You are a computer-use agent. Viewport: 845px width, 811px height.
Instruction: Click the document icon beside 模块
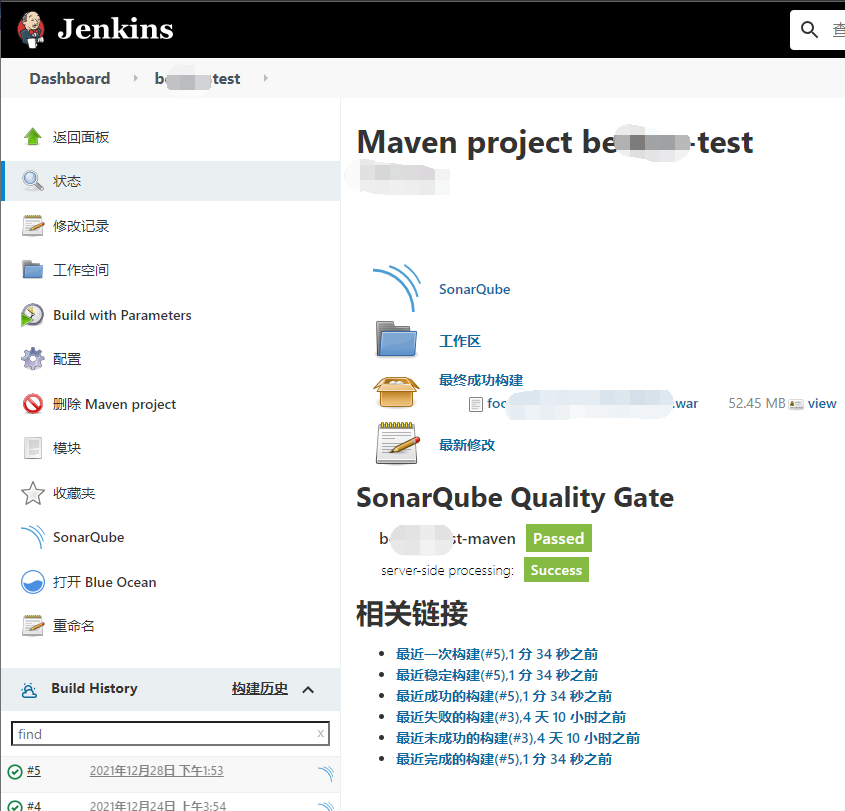(33, 448)
